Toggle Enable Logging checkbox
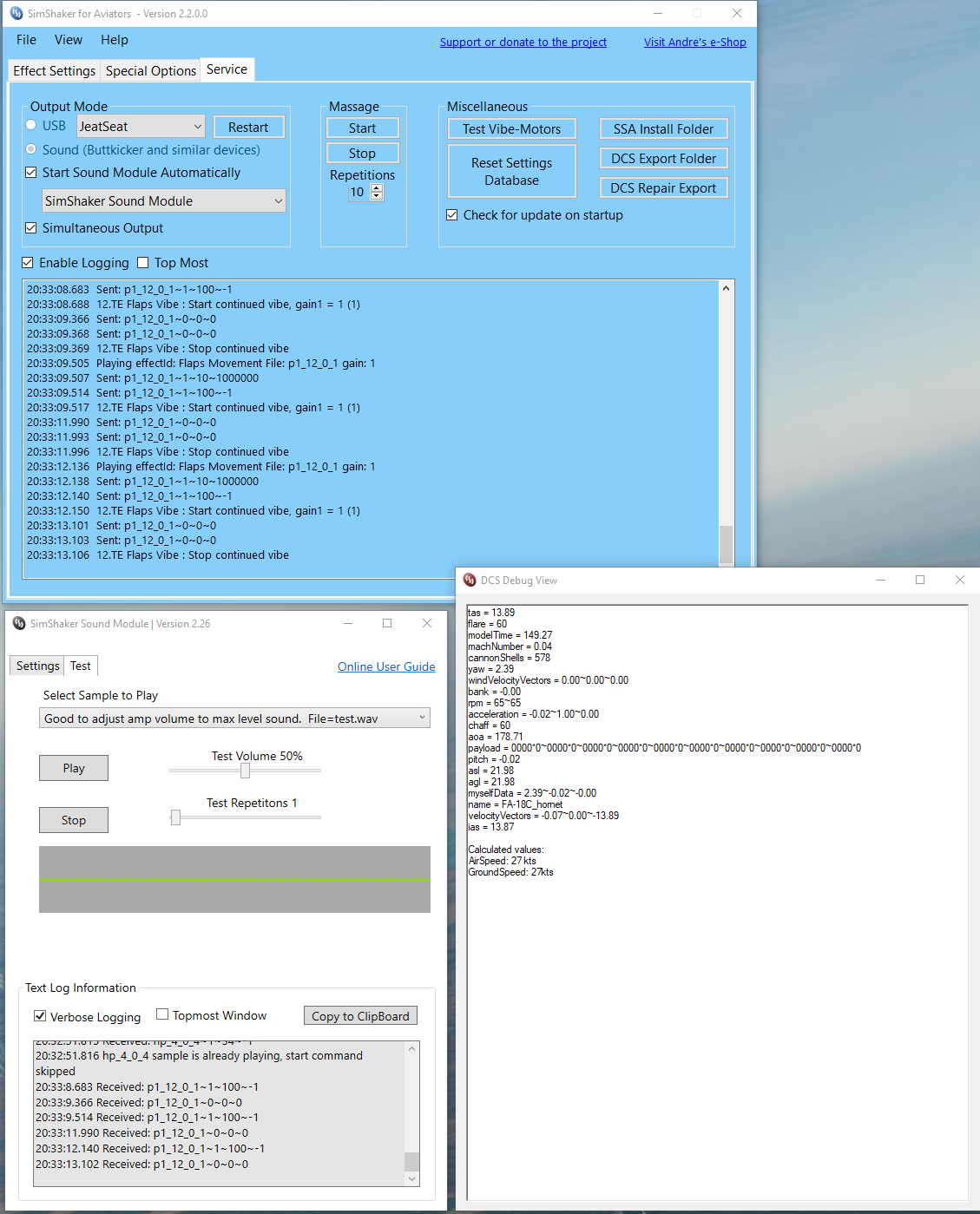 tap(28, 263)
